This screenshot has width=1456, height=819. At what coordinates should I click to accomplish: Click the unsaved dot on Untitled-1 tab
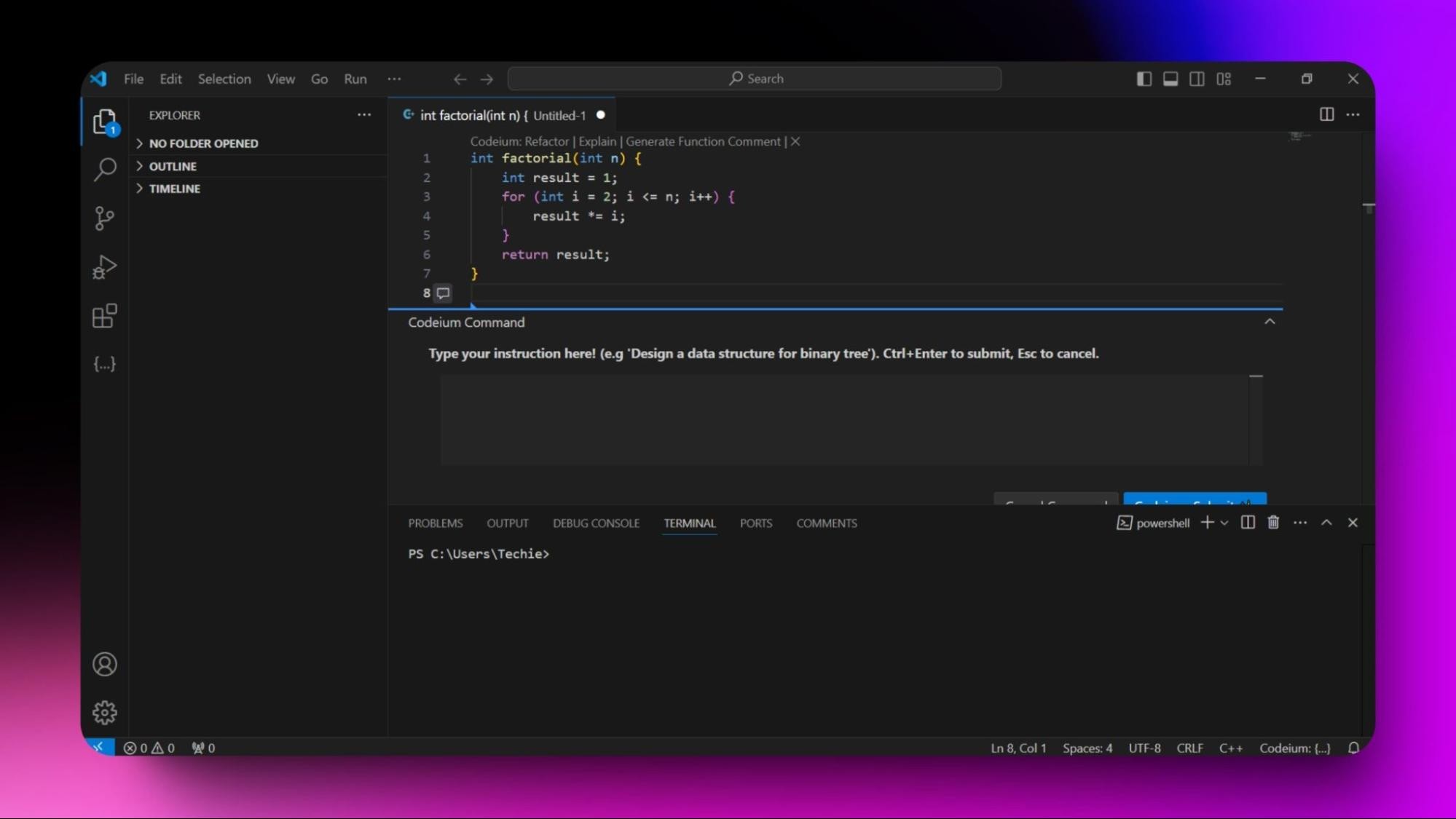tap(601, 115)
